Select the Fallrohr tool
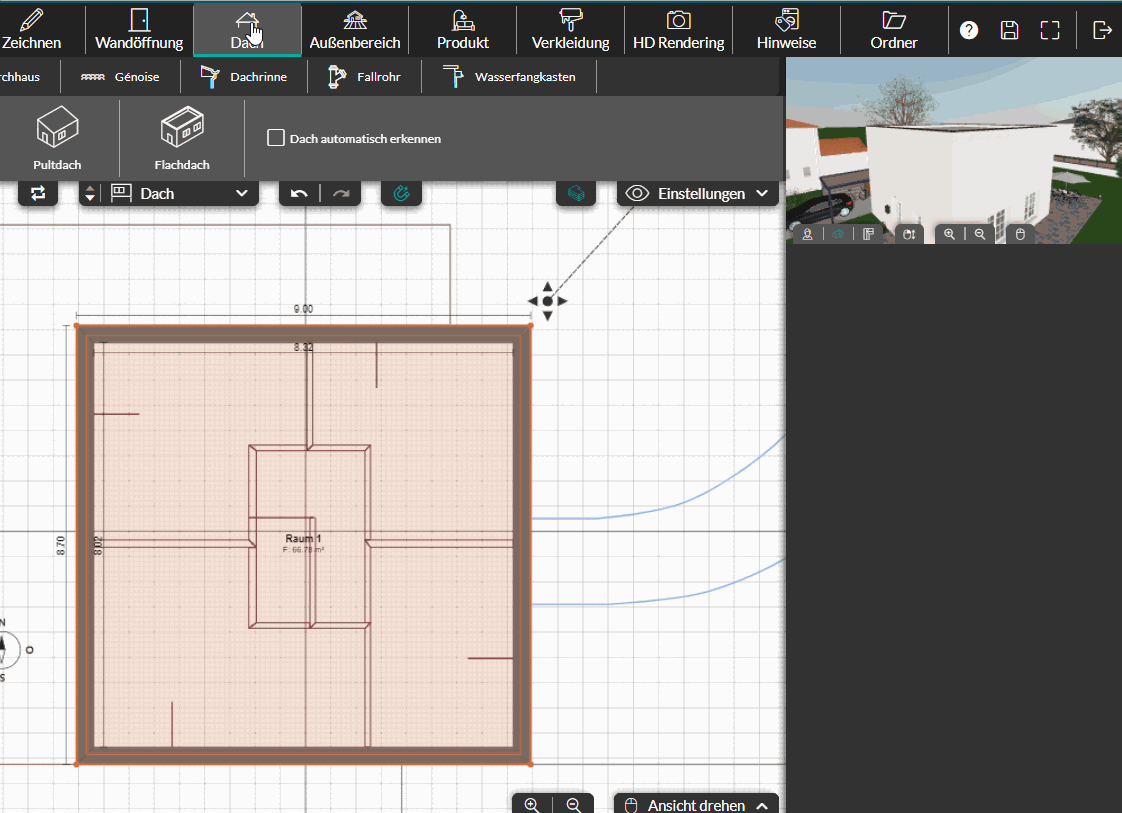Screen dimensions: 1122x813 coord(364,77)
